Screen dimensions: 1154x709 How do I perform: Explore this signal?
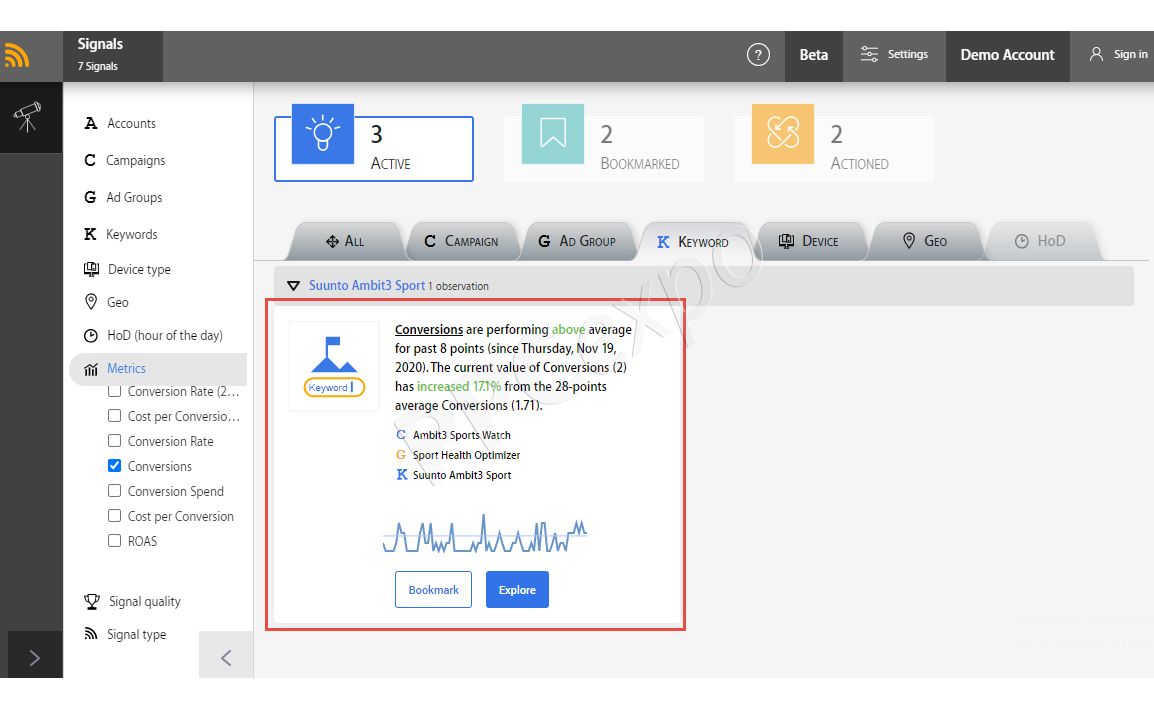click(517, 590)
